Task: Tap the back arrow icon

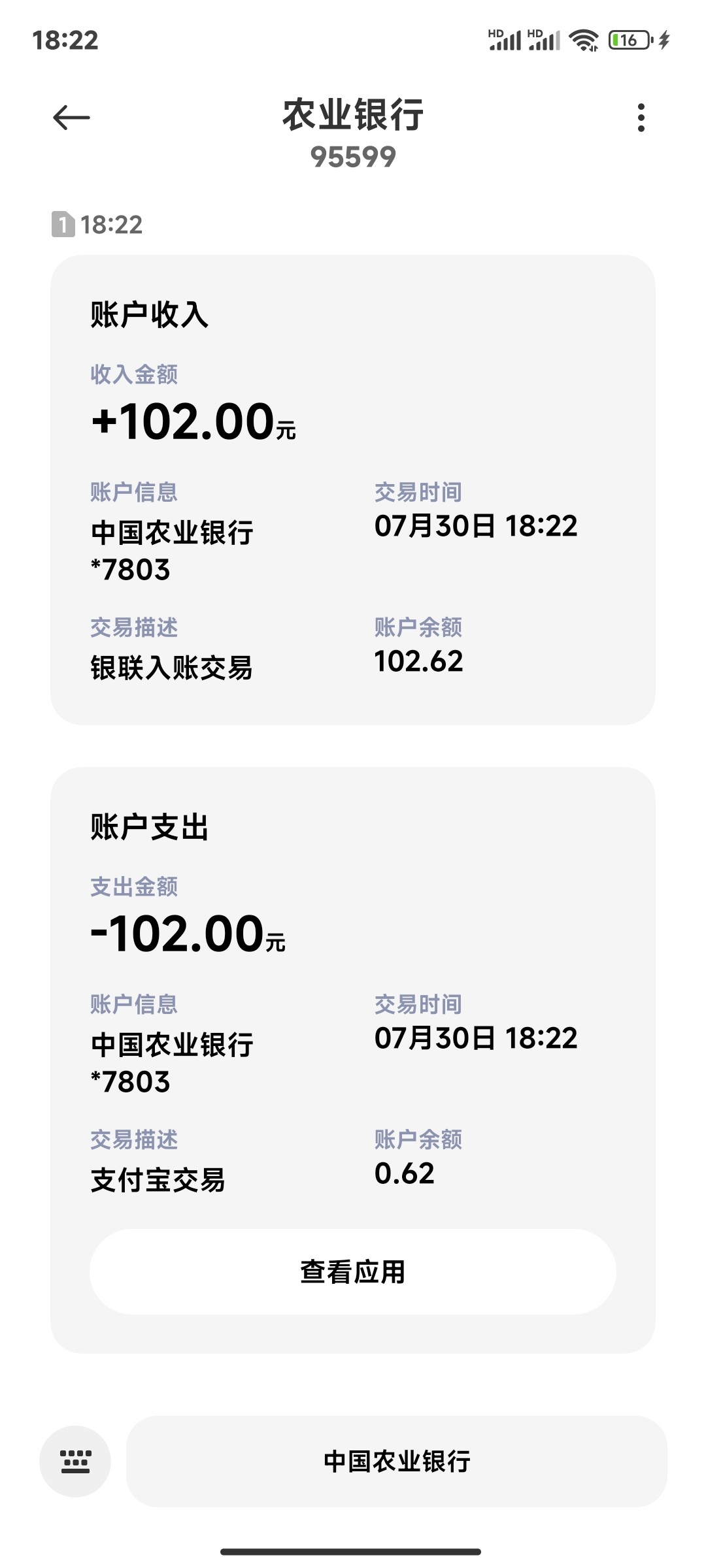Action: (71, 118)
